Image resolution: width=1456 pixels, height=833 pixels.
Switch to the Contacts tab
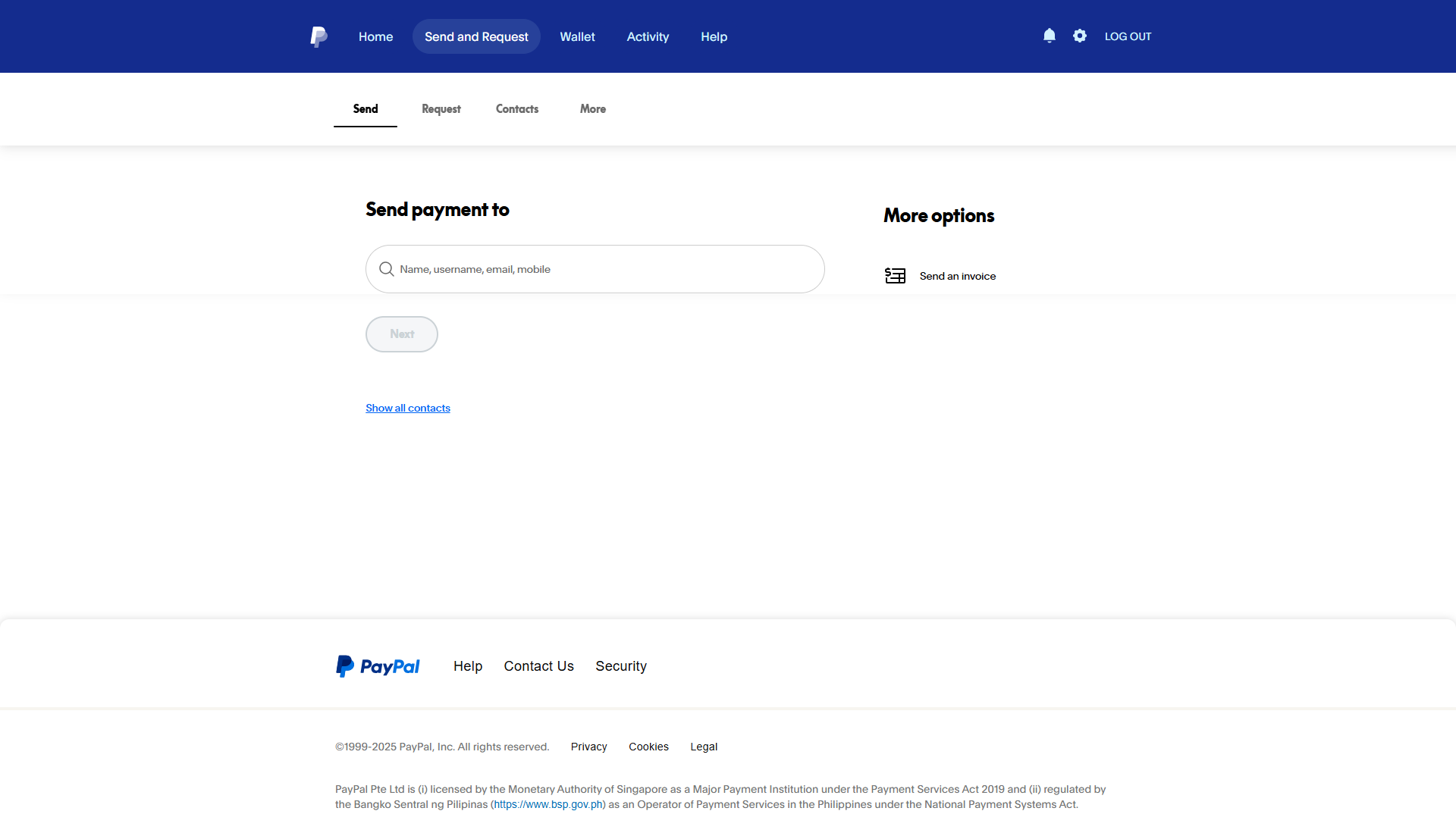click(517, 109)
